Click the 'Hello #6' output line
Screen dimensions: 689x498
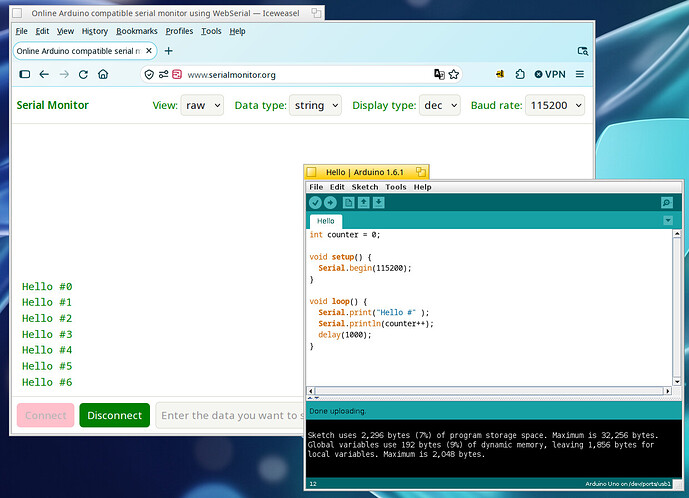tap(47, 382)
